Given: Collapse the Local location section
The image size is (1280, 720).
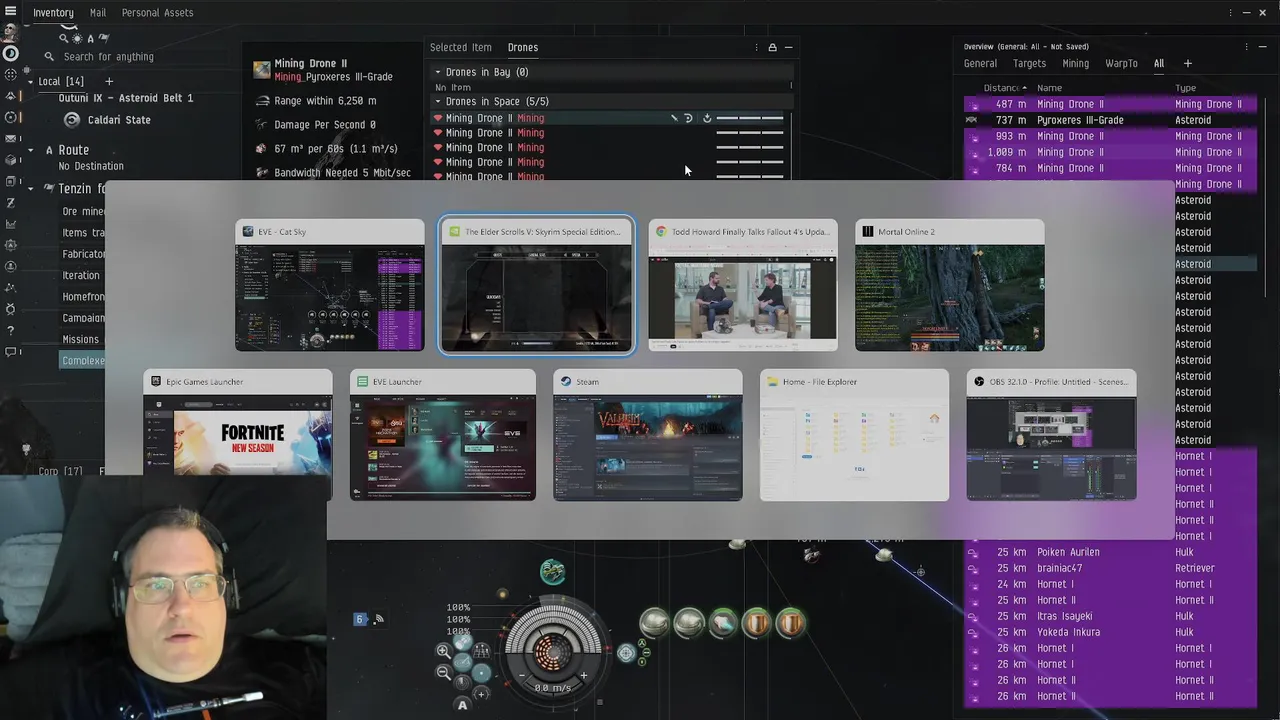Looking at the screenshot, I should 30,81.
